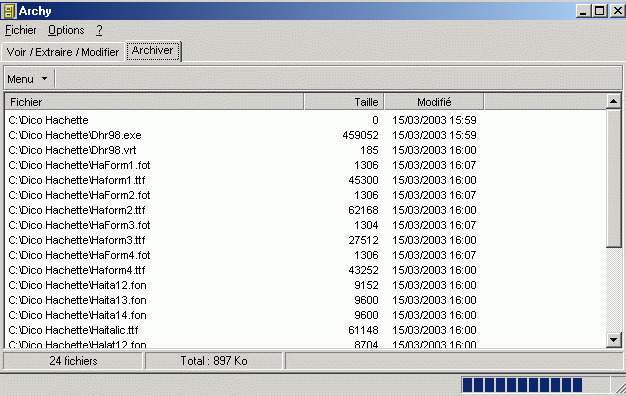The width and height of the screenshot is (626, 396).
Task: Click the Total : 897 Ko status panel
Action: 214,361
